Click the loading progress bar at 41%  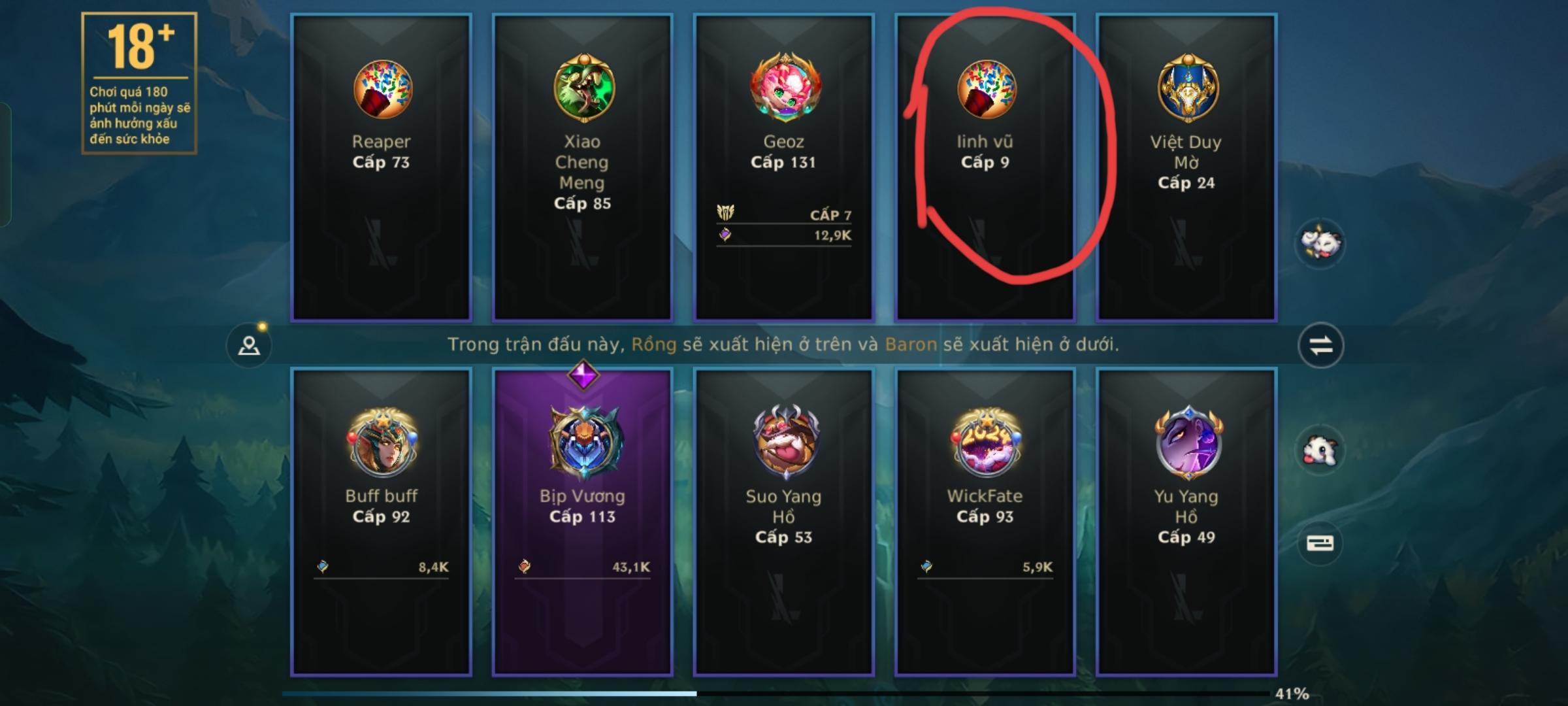(x=776, y=693)
